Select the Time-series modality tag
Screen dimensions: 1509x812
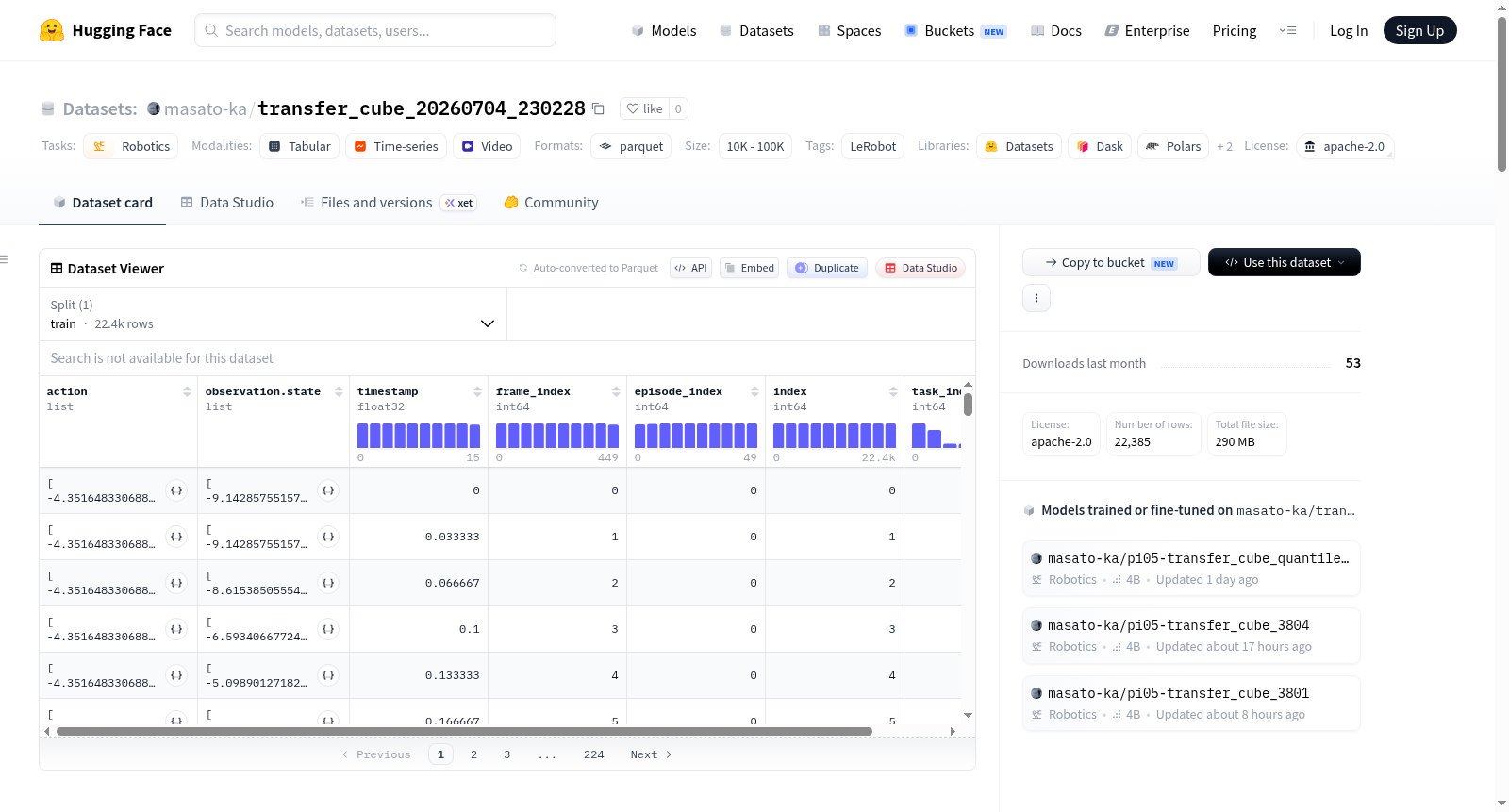396,146
